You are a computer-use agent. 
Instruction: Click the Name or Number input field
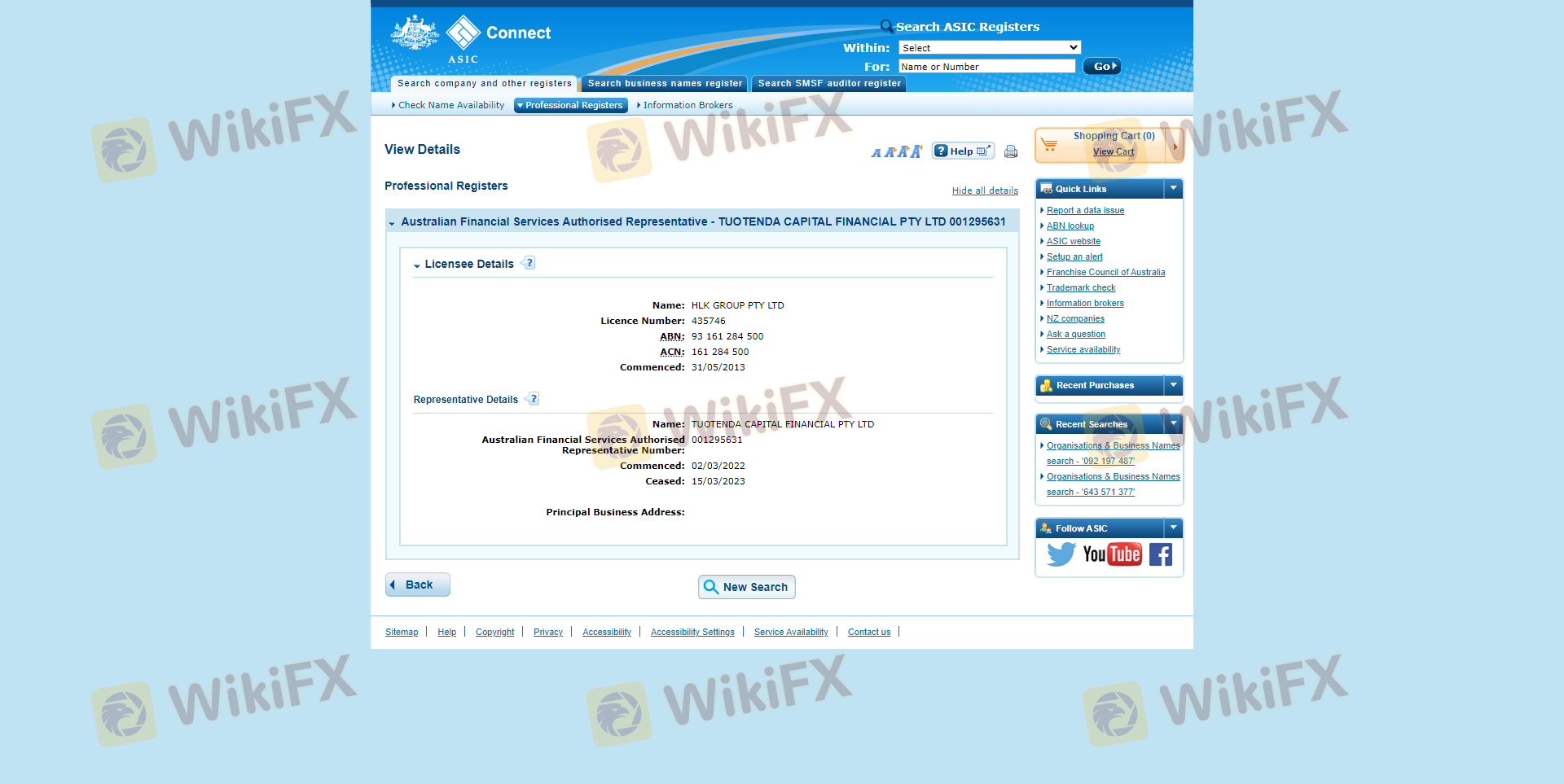pyautogui.click(x=986, y=67)
